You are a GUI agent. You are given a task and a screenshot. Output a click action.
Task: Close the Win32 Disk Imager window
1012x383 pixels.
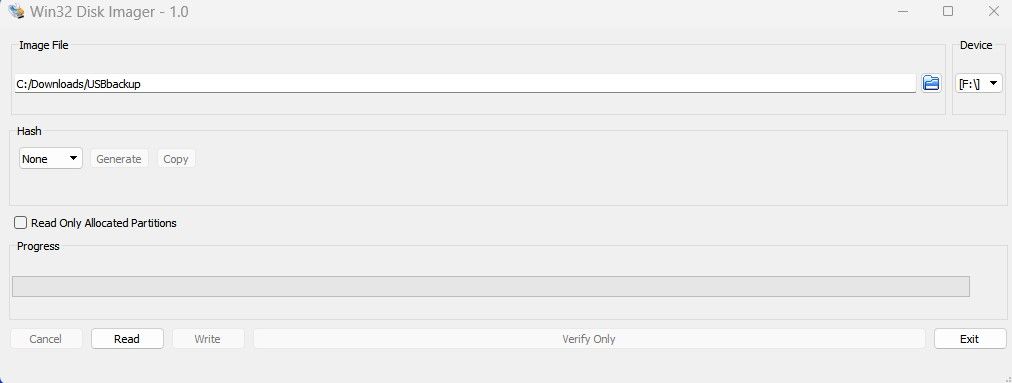coord(993,11)
